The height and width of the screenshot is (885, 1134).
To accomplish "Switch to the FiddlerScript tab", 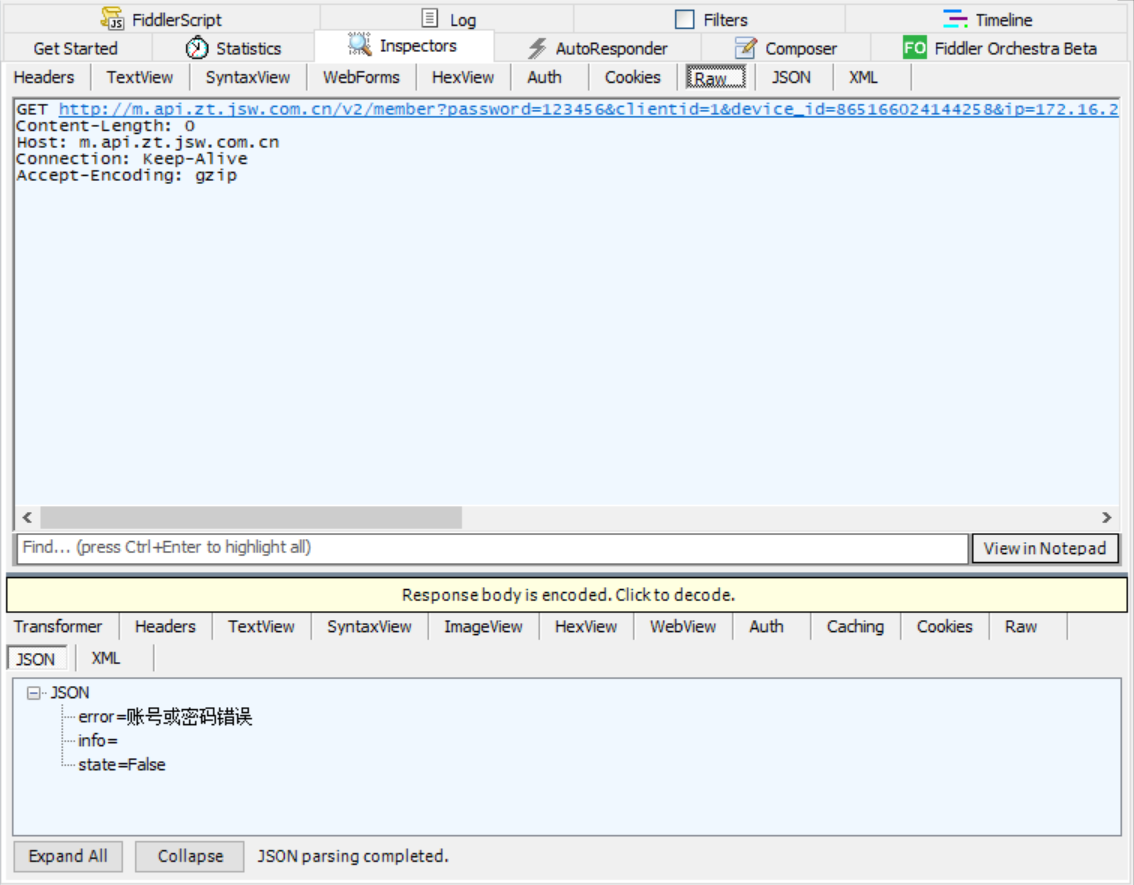I will click(163, 20).
